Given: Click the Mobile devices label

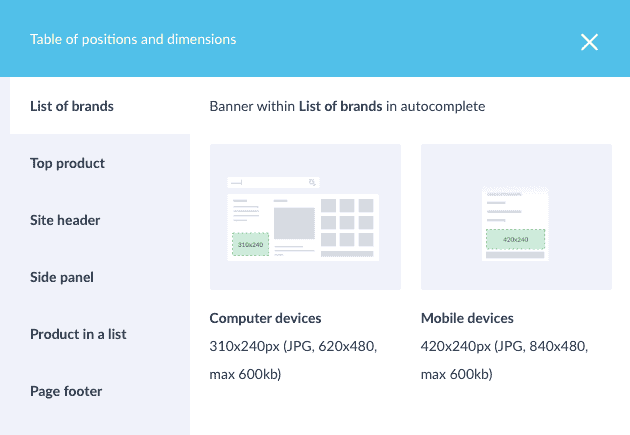Looking at the screenshot, I should [x=467, y=318].
